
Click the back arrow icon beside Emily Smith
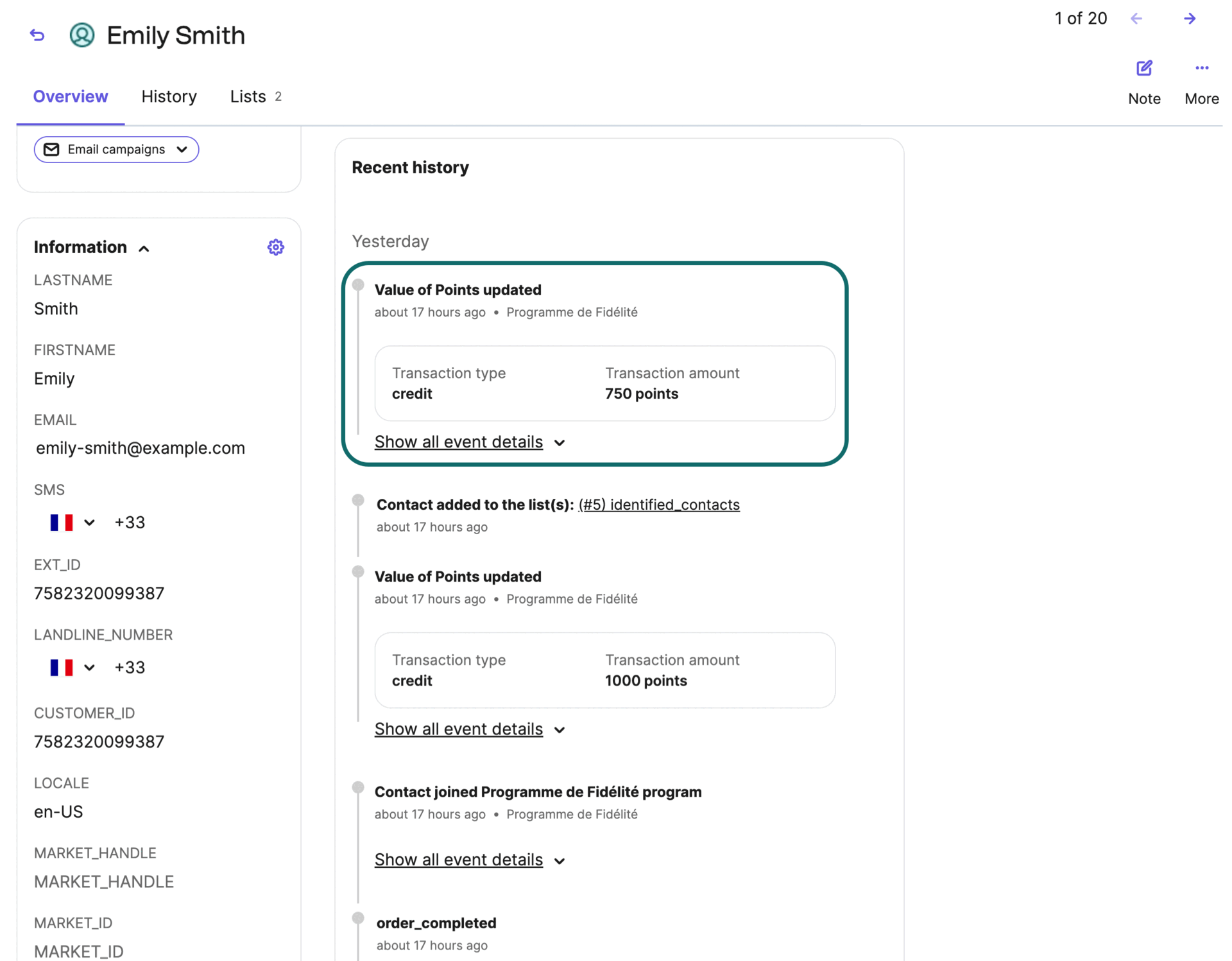(x=37, y=35)
